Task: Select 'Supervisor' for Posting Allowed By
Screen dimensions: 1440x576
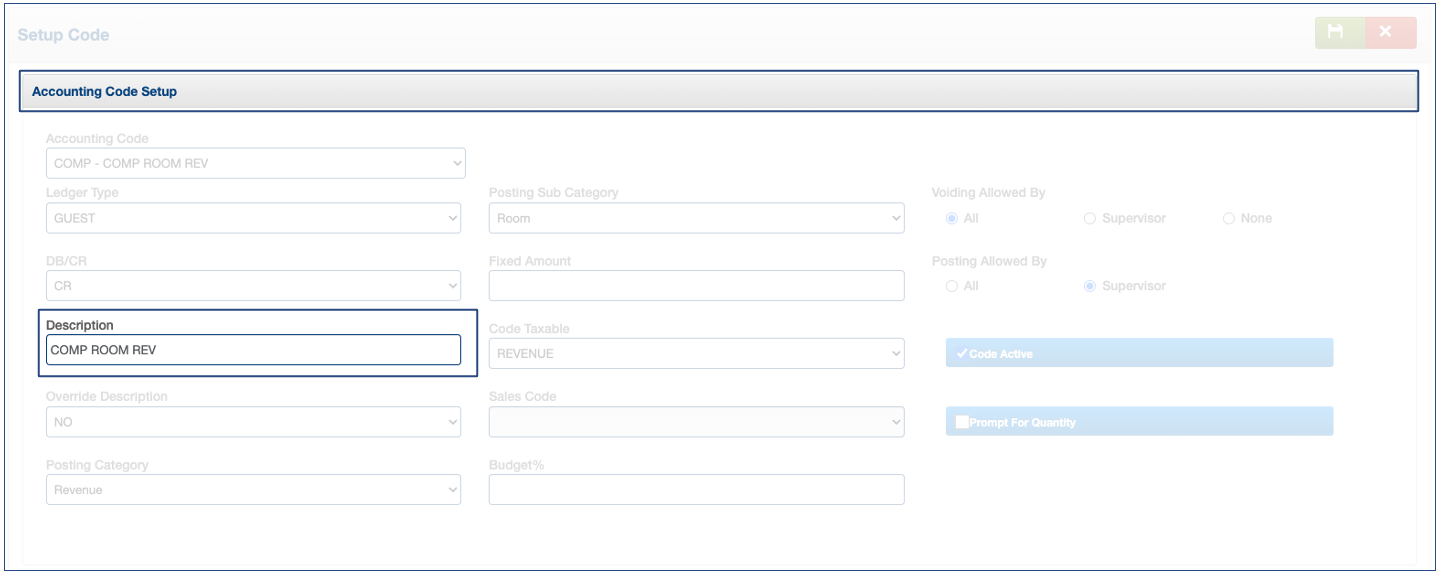Action: 1090,286
